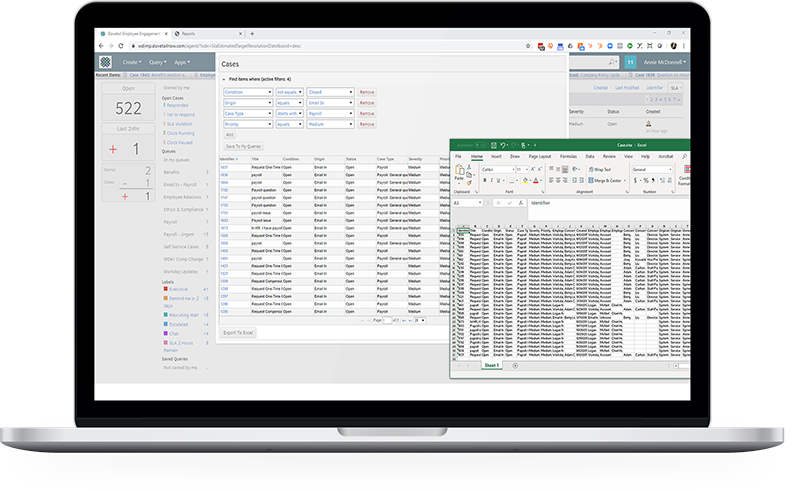Screen dimensions: 800x491
Task: Open the Create menu
Action: click(132, 62)
